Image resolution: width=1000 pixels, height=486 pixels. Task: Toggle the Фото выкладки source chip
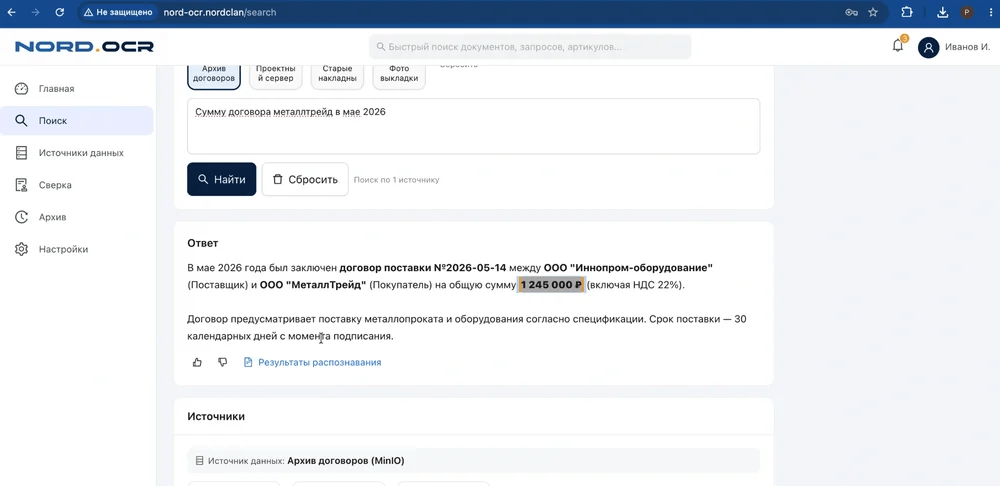pos(399,75)
